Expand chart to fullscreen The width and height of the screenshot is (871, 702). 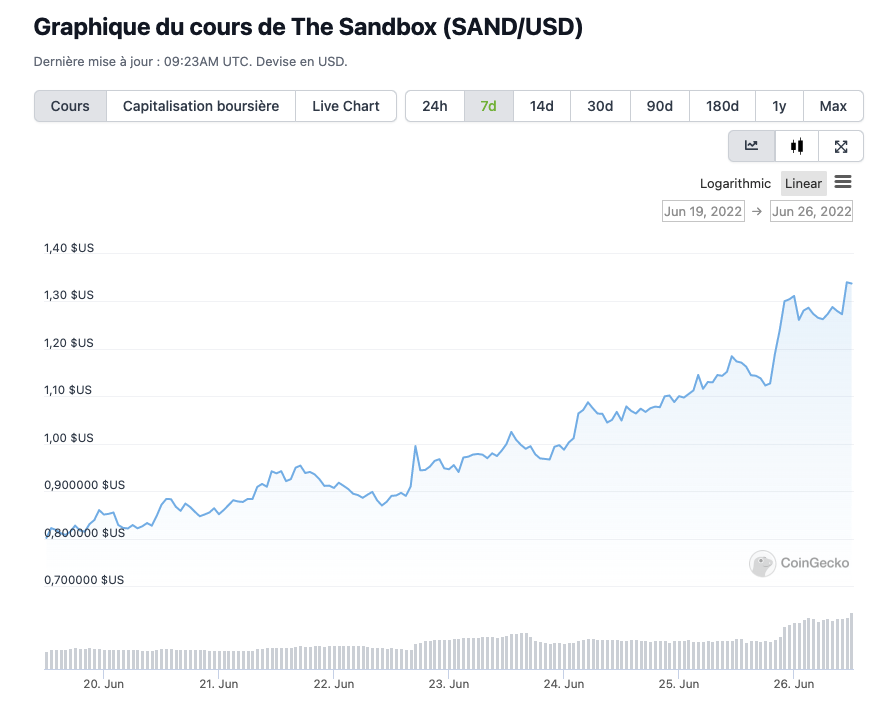click(x=841, y=146)
